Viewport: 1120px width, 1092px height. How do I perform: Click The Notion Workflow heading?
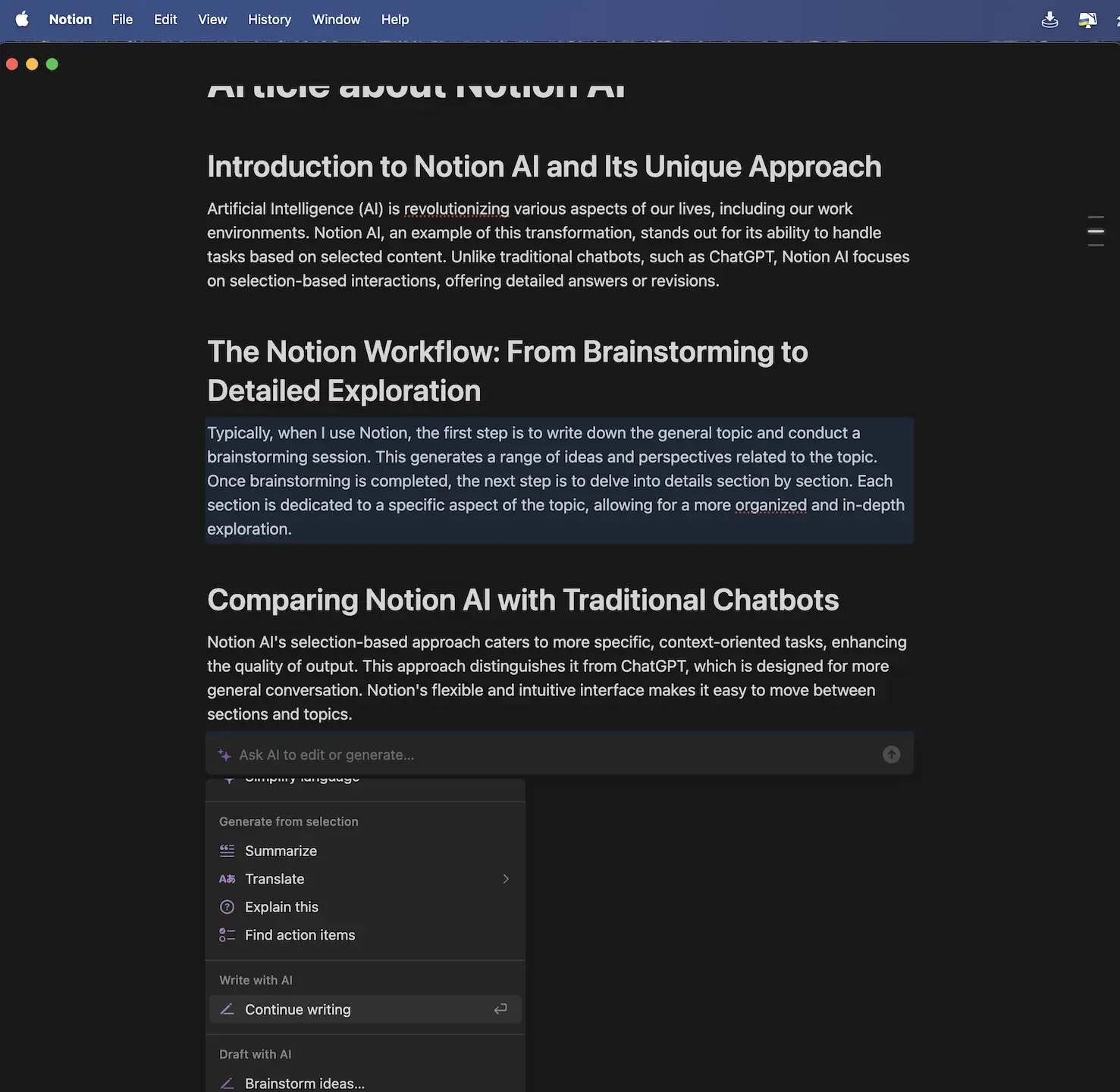(507, 372)
